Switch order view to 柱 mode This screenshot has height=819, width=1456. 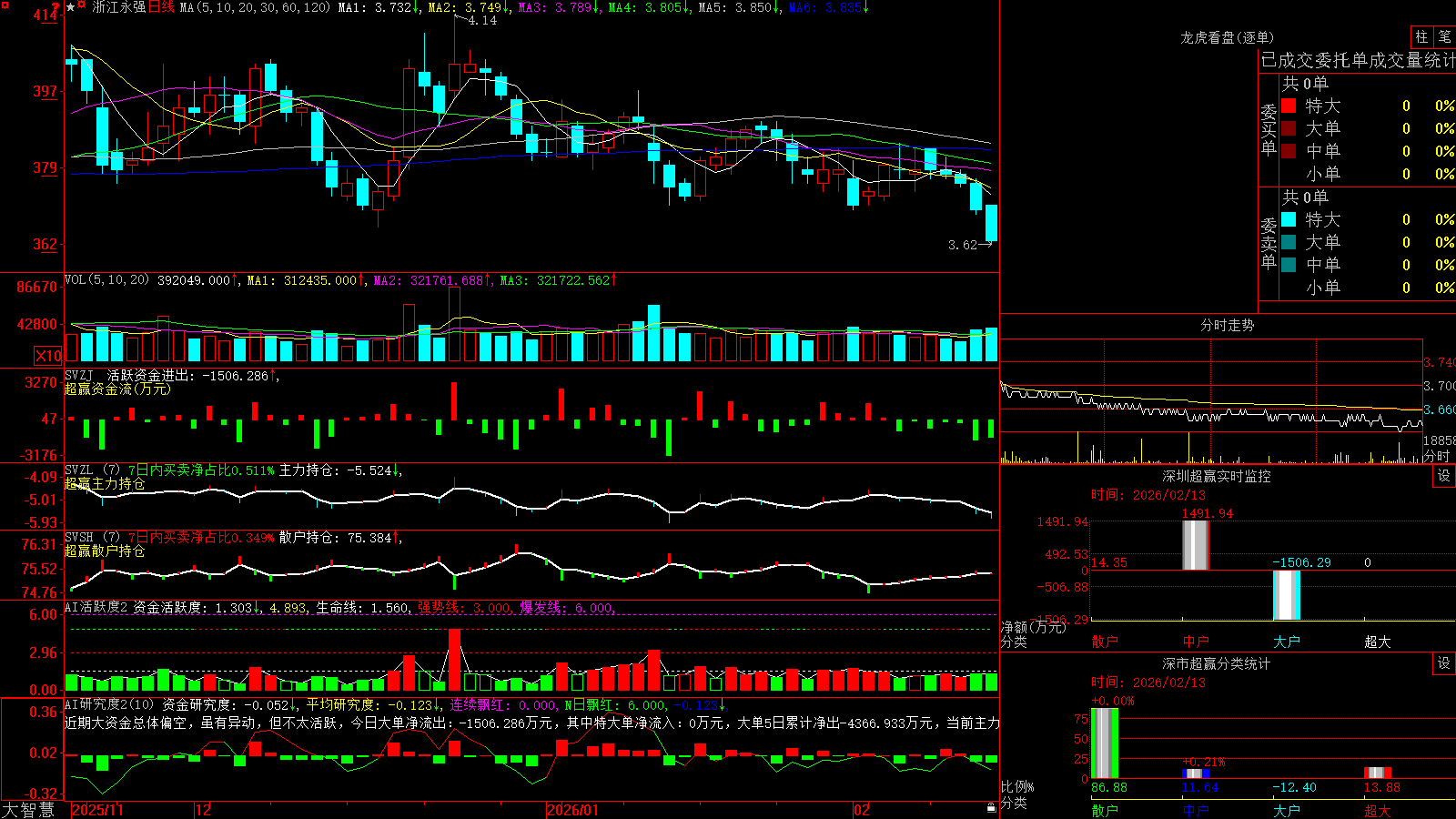[x=1421, y=36]
